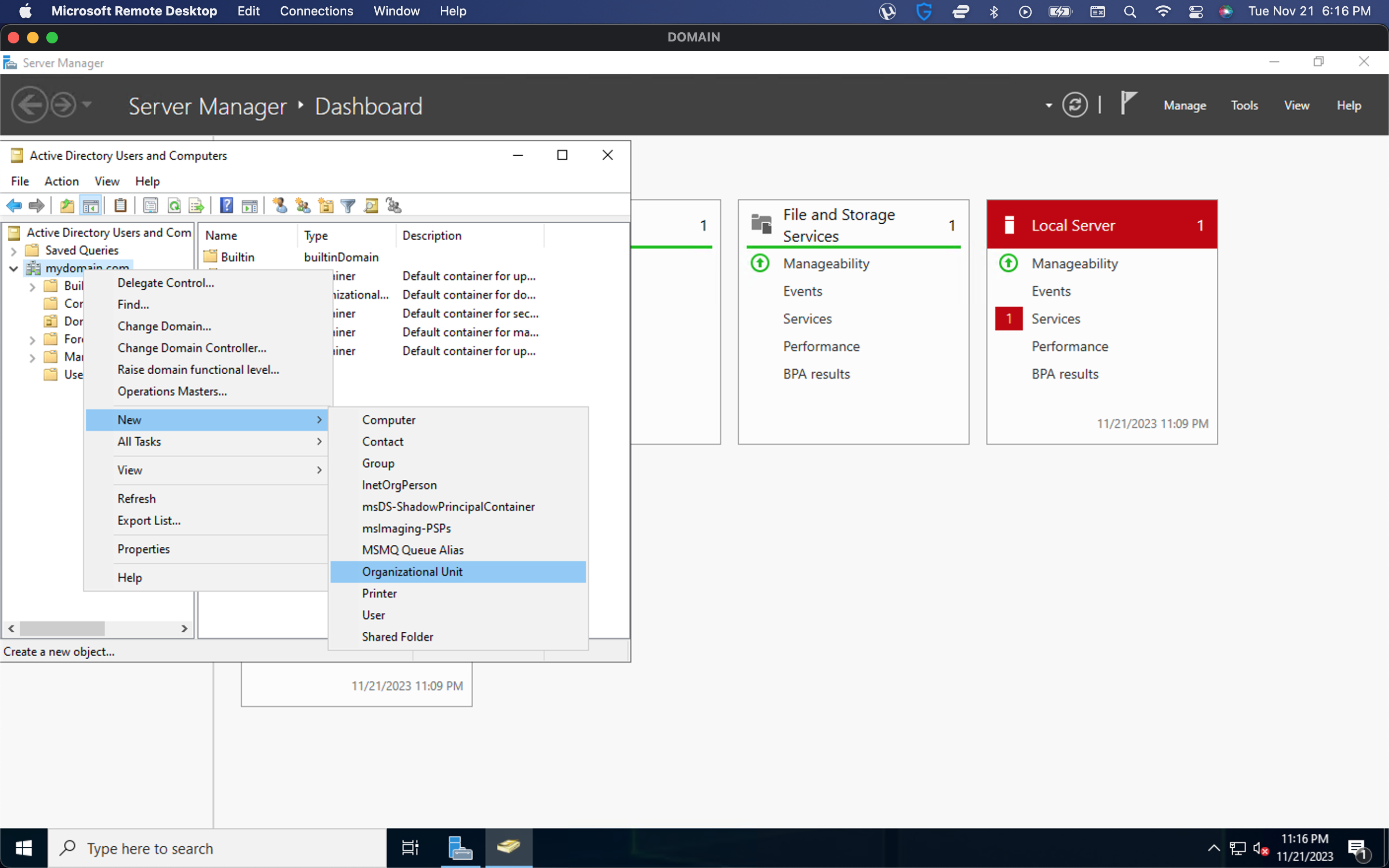Click the Set Filter Options funnel icon
1389x868 pixels.
[x=348, y=205]
